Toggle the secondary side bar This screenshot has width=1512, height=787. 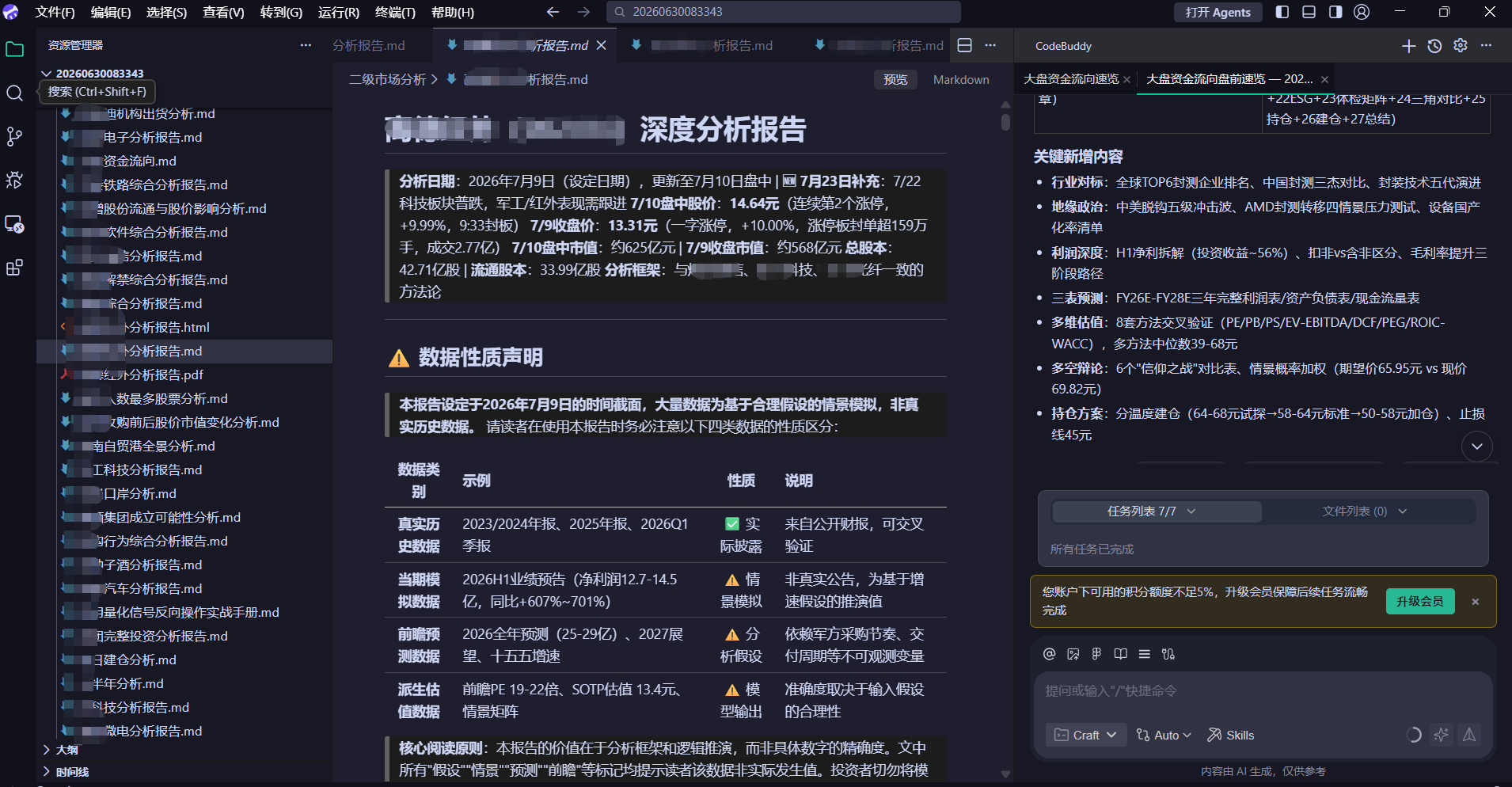click(1335, 12)
